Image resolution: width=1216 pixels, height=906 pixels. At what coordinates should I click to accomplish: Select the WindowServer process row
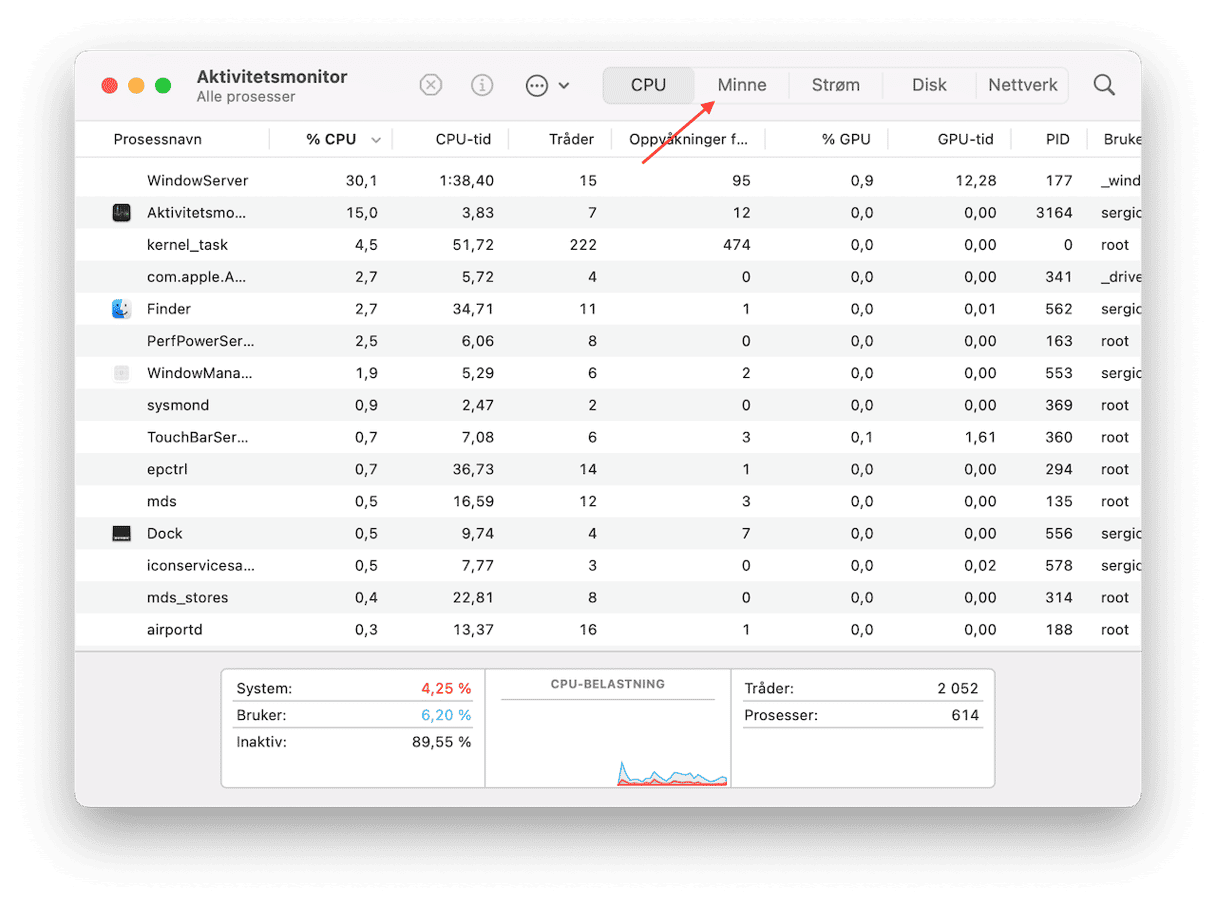(x=608, y=181)
